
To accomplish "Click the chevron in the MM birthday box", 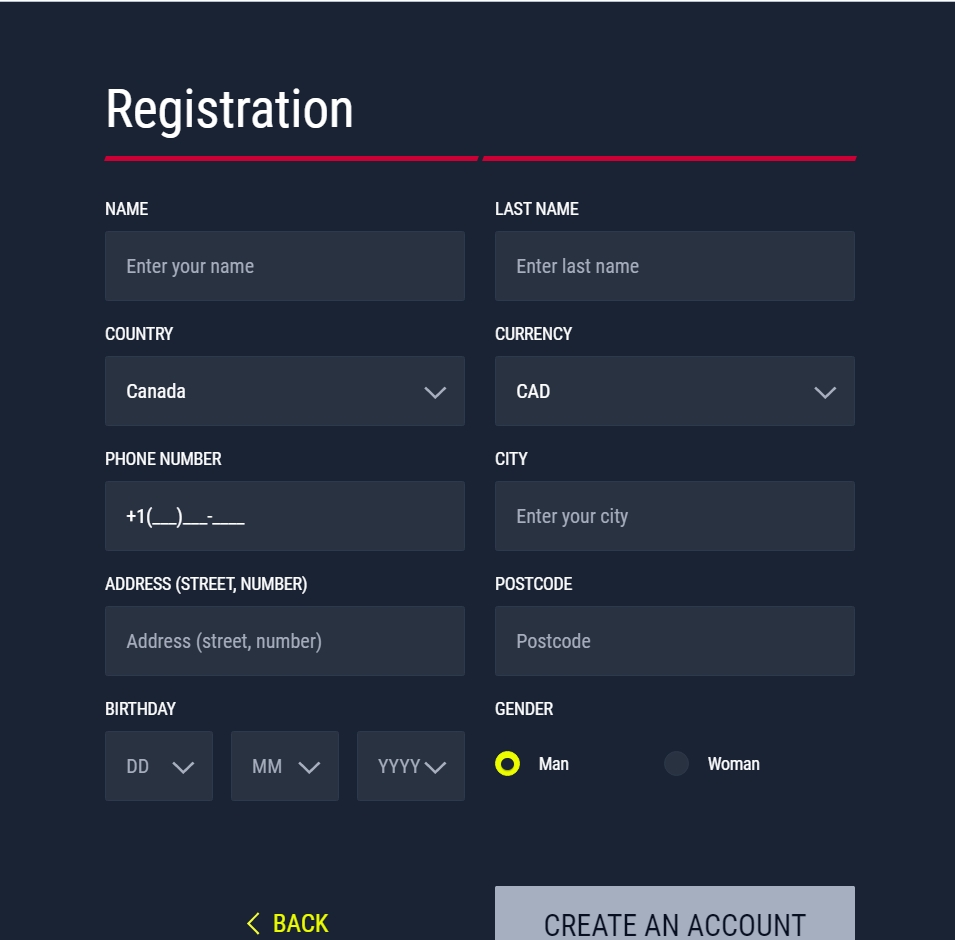I will 309,767.
